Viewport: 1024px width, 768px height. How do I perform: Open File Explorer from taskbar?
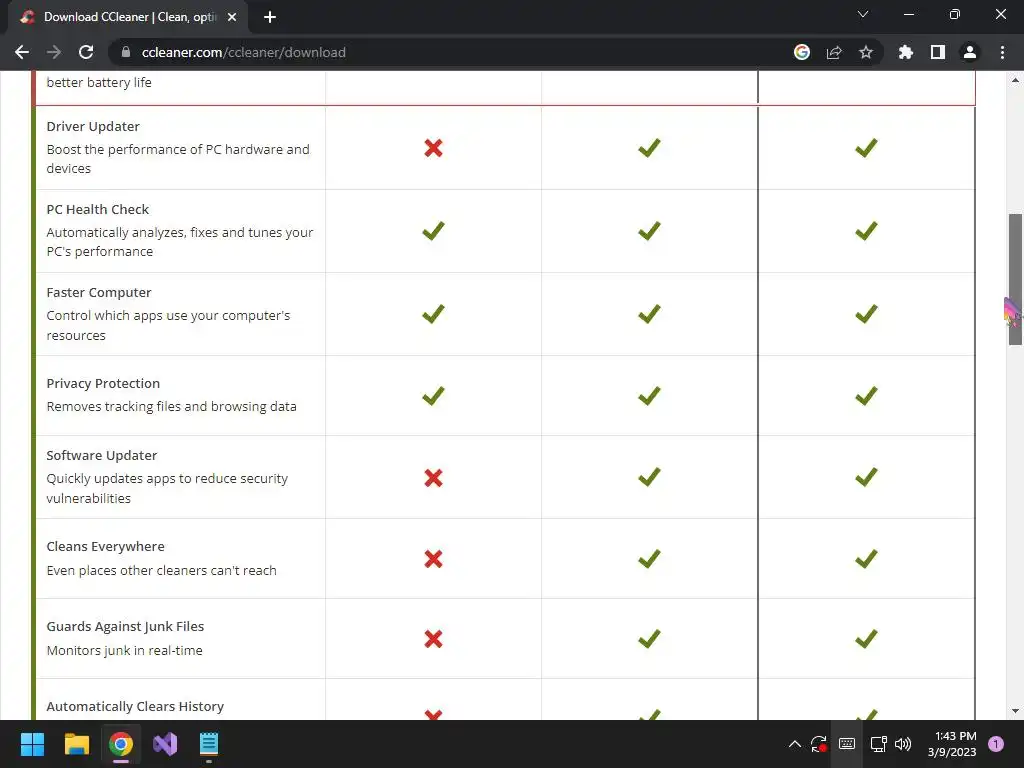77,744
